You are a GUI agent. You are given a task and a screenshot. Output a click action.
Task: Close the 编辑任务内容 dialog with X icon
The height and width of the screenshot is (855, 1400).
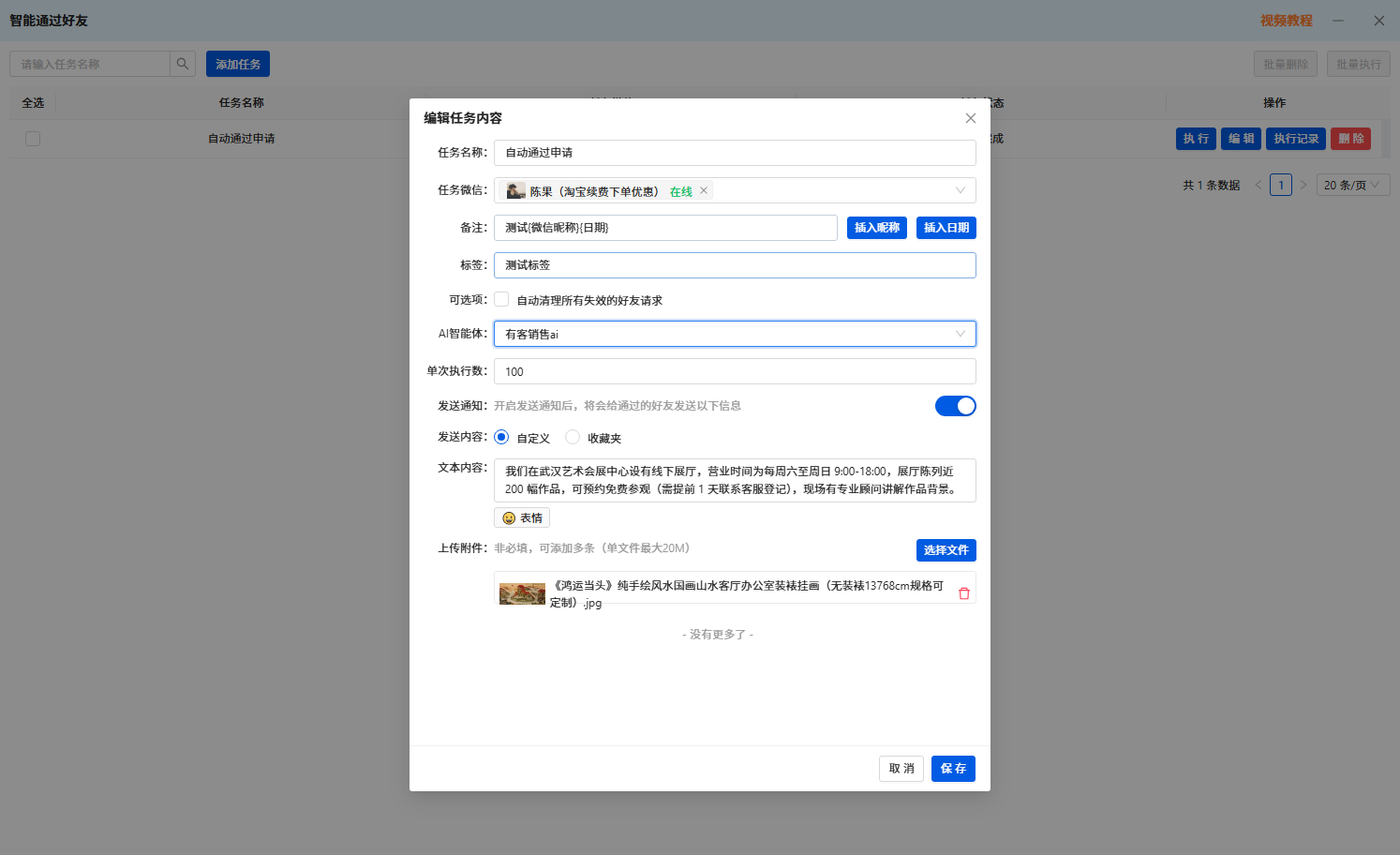tap(970, 118)
